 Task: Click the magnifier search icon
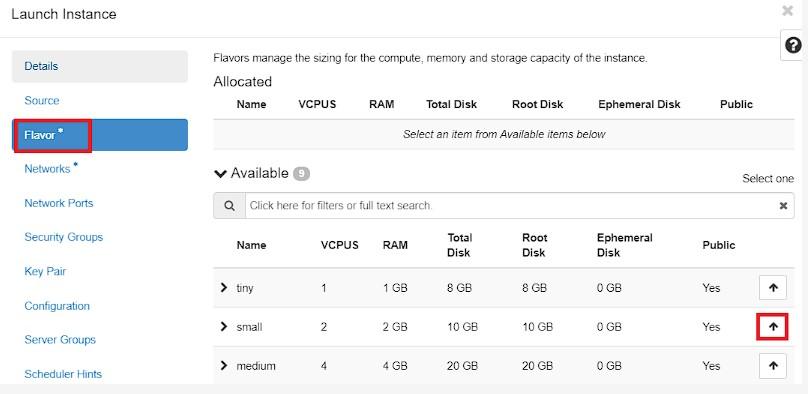pos(229,205)
